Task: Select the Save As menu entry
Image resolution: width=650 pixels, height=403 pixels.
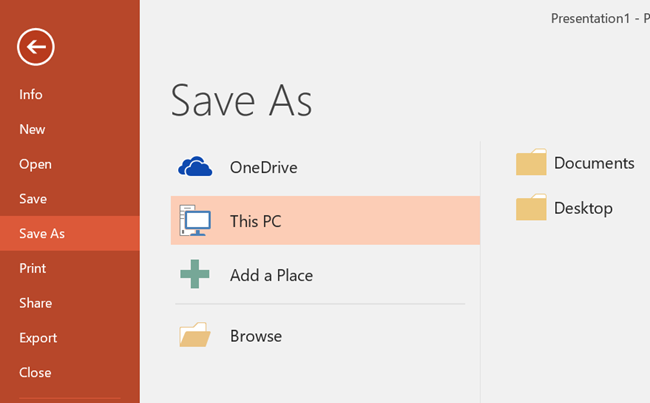Action: point(42,233)
